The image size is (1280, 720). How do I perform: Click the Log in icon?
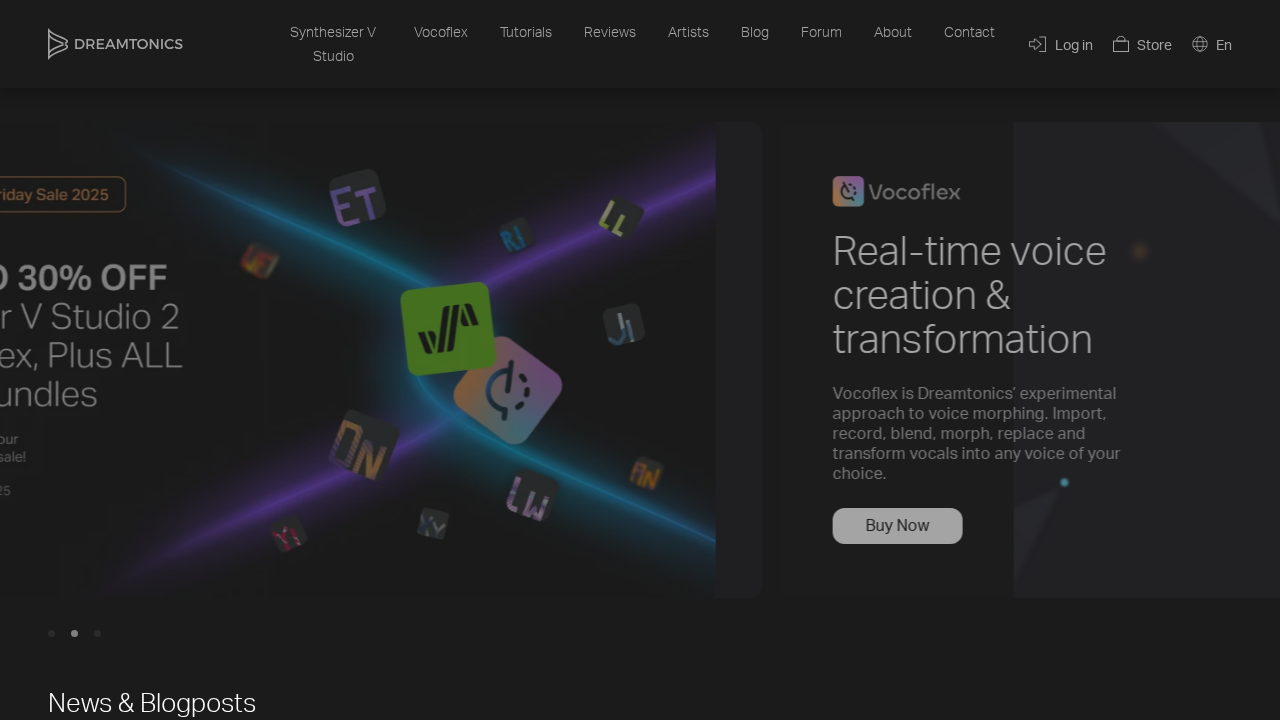1037,44
